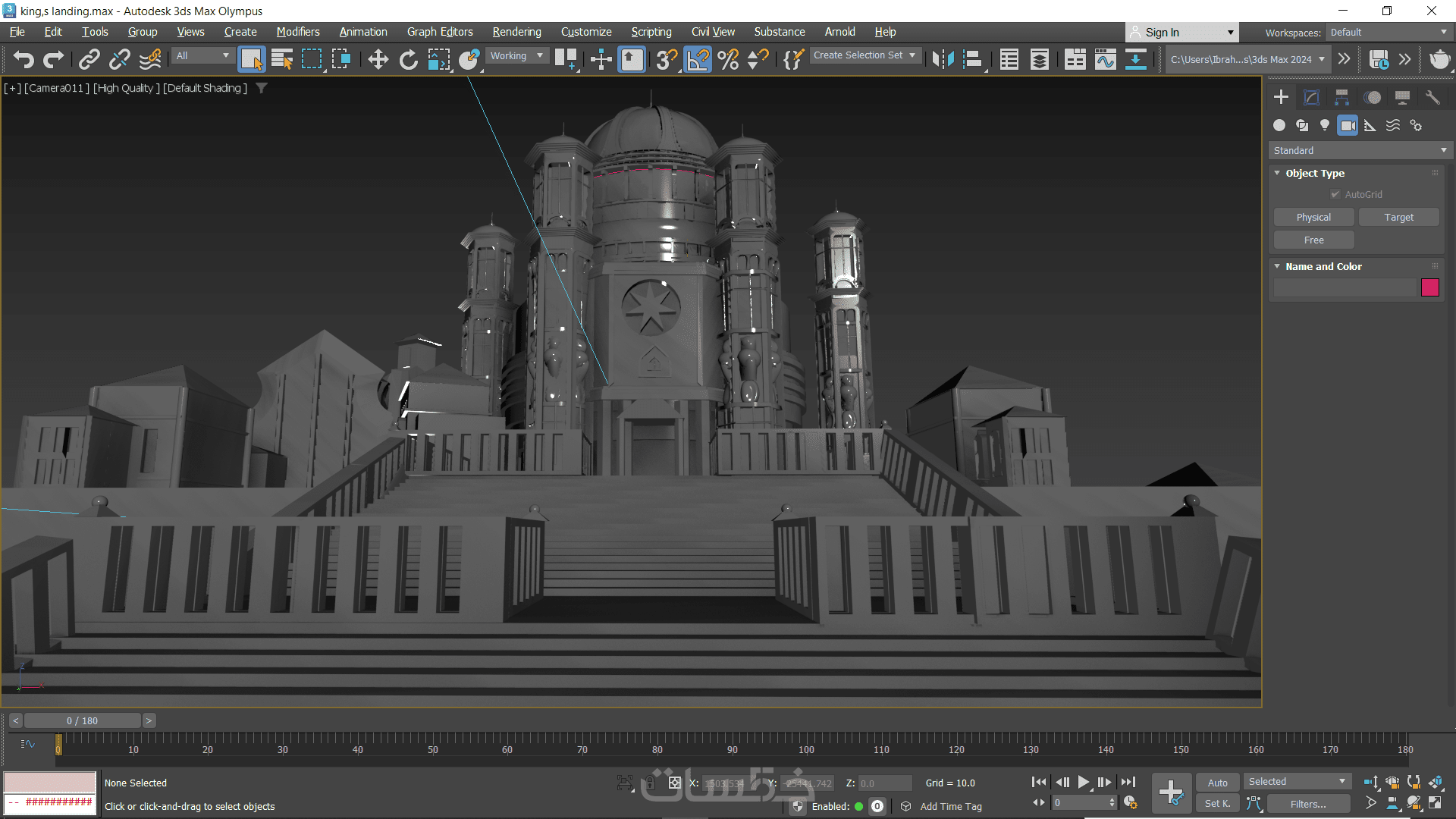Click the Undo arrow icon
Viewport: 1456px width, 819px height.
pos(24,59)
